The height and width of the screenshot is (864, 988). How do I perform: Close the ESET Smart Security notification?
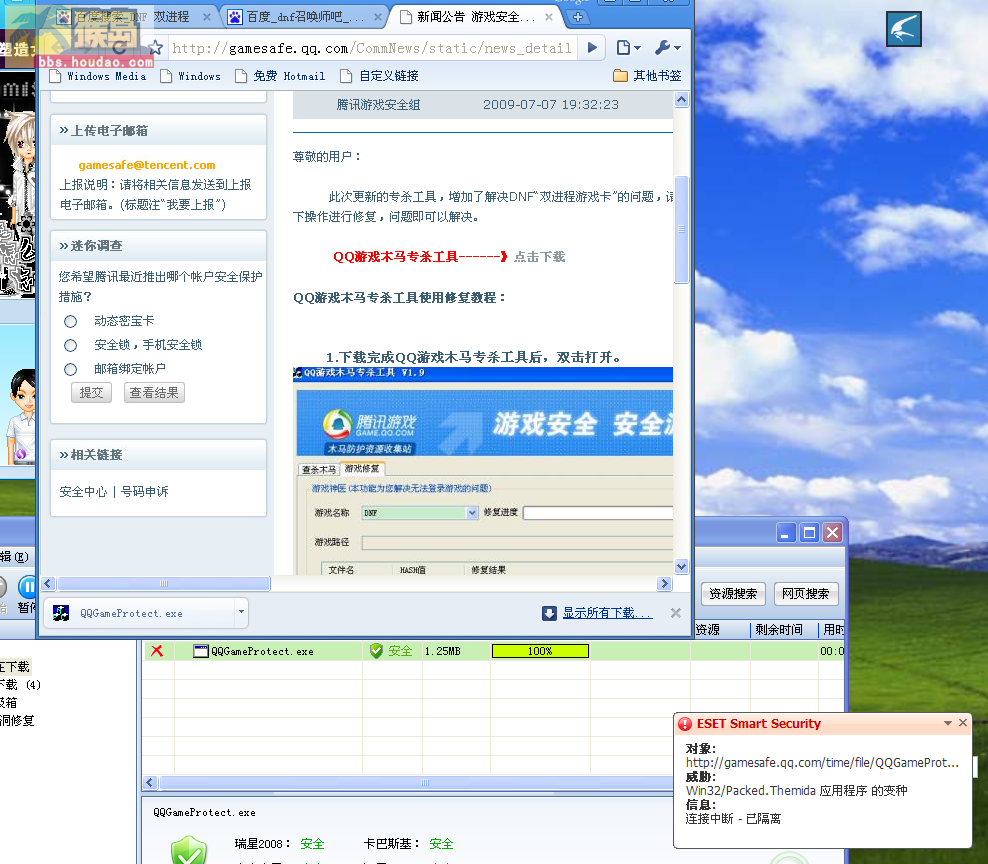(963, 723)
